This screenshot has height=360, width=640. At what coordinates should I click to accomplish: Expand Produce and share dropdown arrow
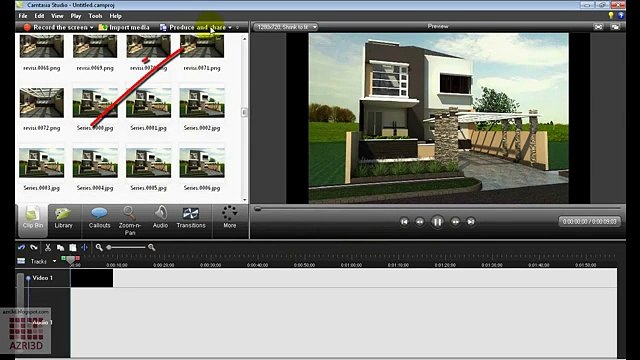tap(230, 27)
